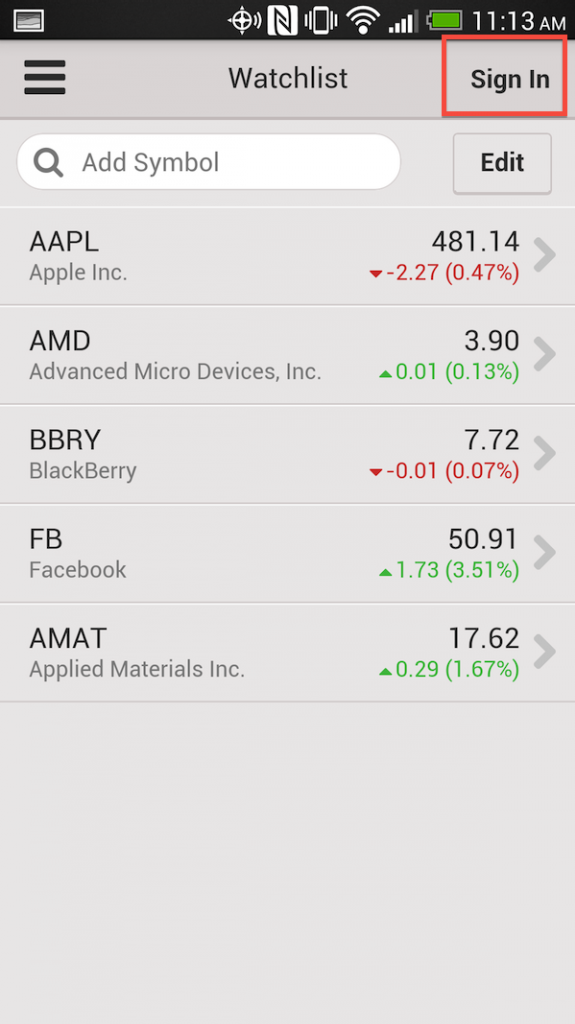Click the Edit watchlist button
This screenshot has height=1024, width=575.
coord(502,163)
